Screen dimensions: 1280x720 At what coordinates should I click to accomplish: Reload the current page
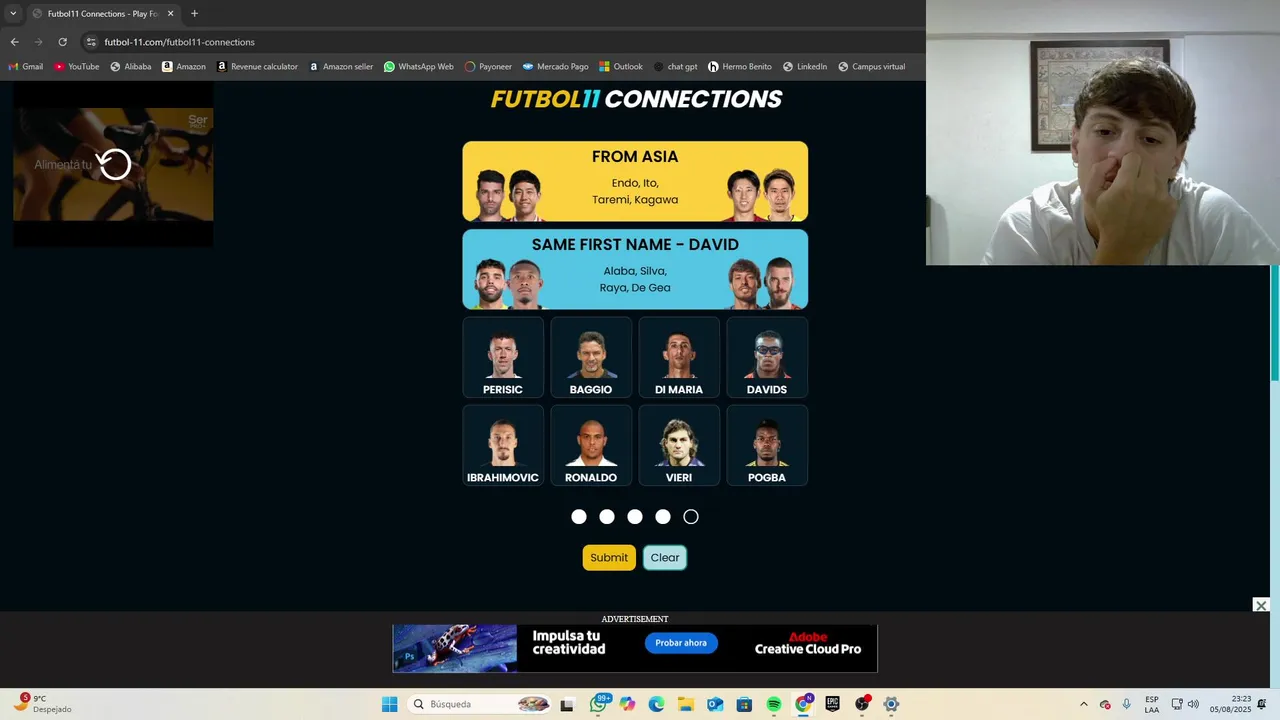(62, 42)
